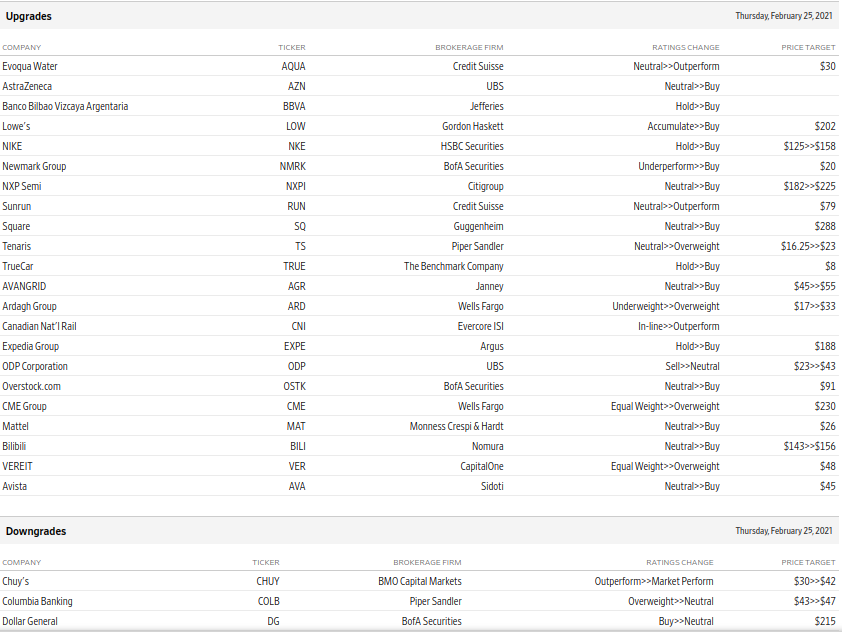Select the Expedia Group company name
This screenshot has height=632, width=842.
[x=31, y=346]
